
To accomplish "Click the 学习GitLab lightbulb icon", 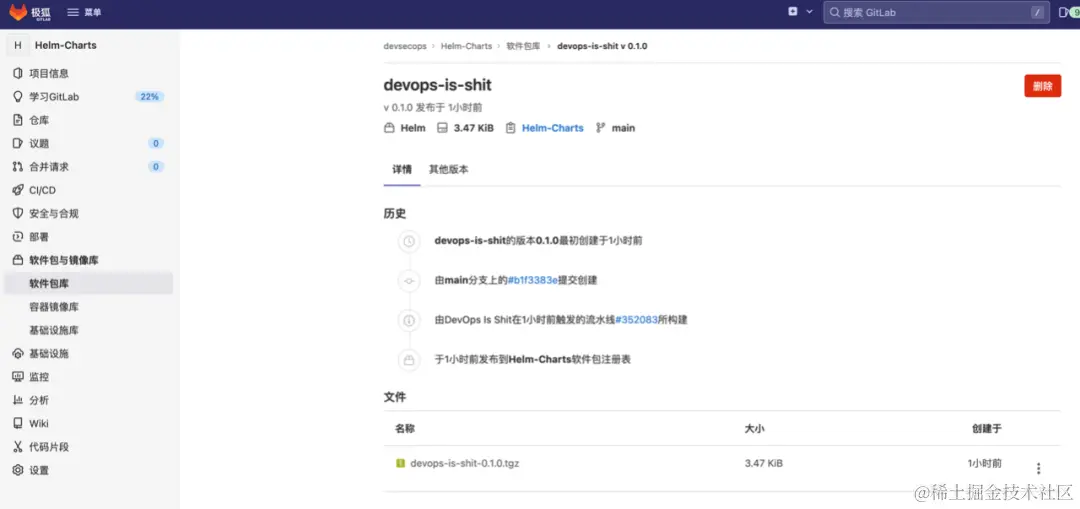I will point(18,96).
